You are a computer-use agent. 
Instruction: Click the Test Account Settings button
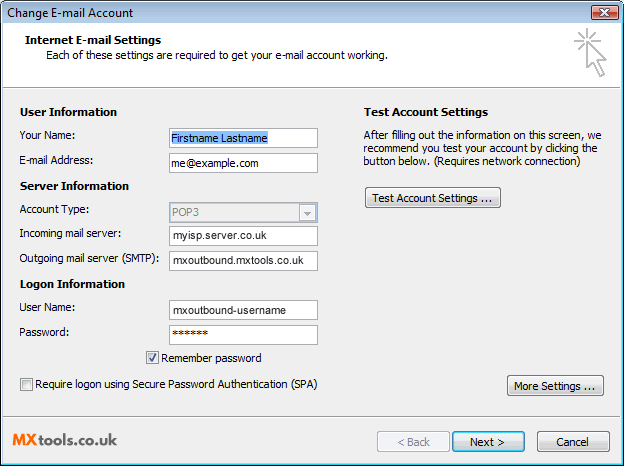[x=433, y=198]
